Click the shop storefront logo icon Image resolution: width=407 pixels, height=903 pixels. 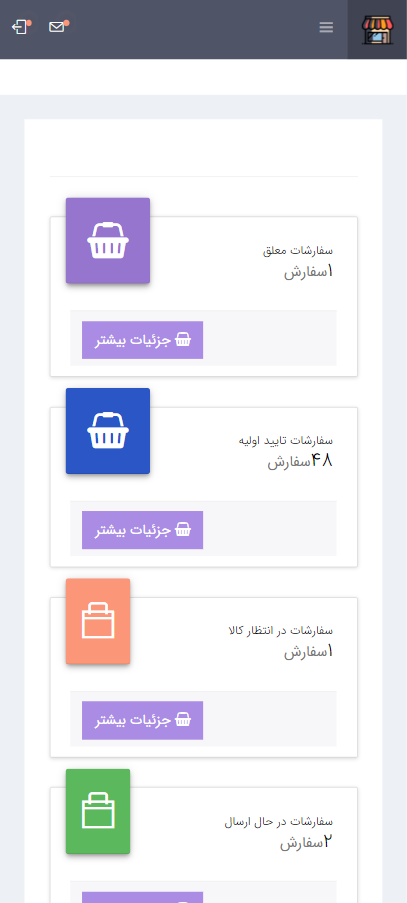pyautogui.click(x=377, y=30)
